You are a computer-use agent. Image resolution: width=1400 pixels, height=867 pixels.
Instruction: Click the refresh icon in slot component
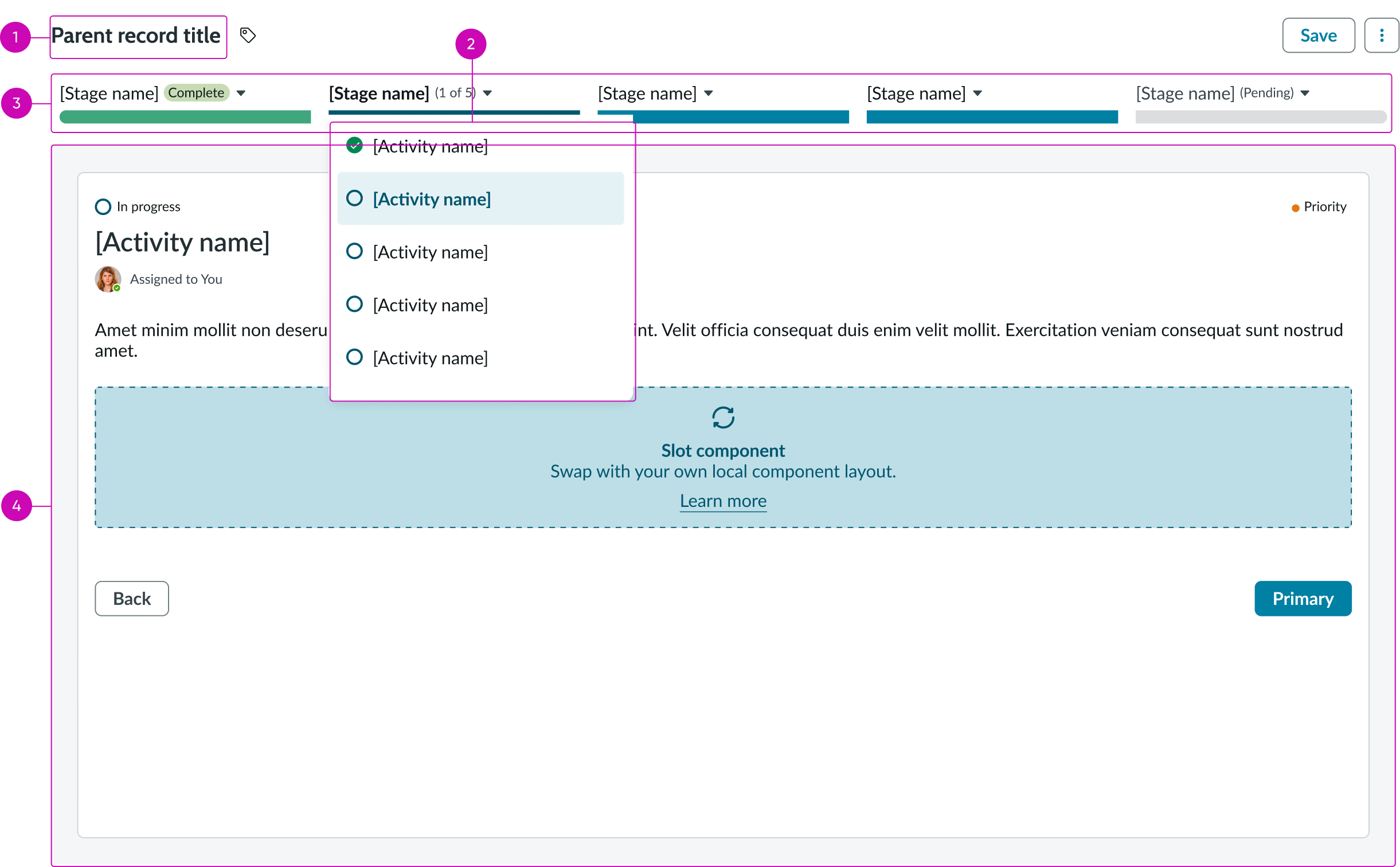click(x=723, y=417)
